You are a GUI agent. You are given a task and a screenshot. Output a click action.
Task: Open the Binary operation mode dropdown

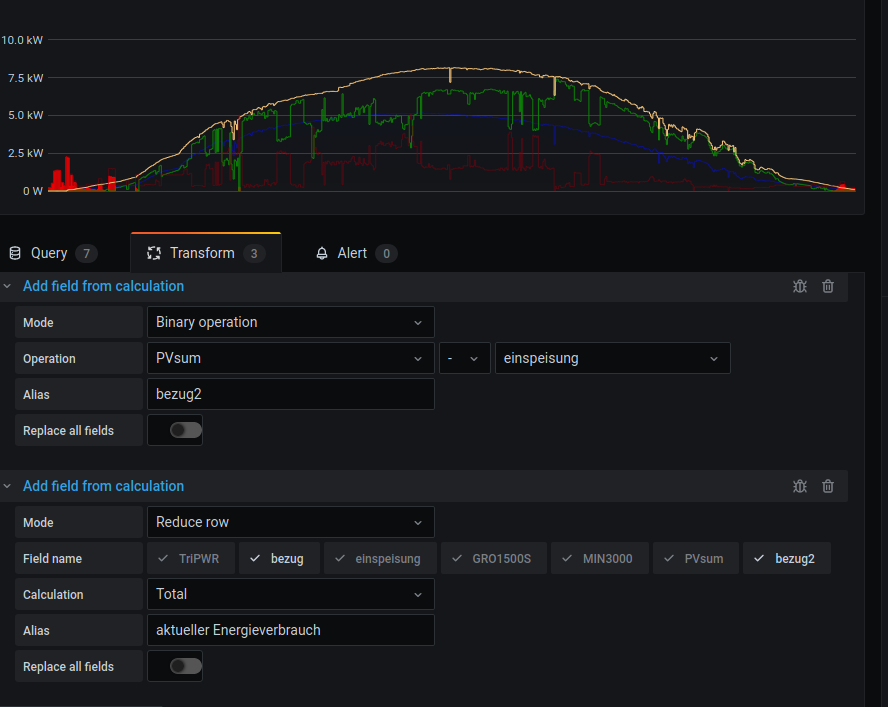click(290, 322)
